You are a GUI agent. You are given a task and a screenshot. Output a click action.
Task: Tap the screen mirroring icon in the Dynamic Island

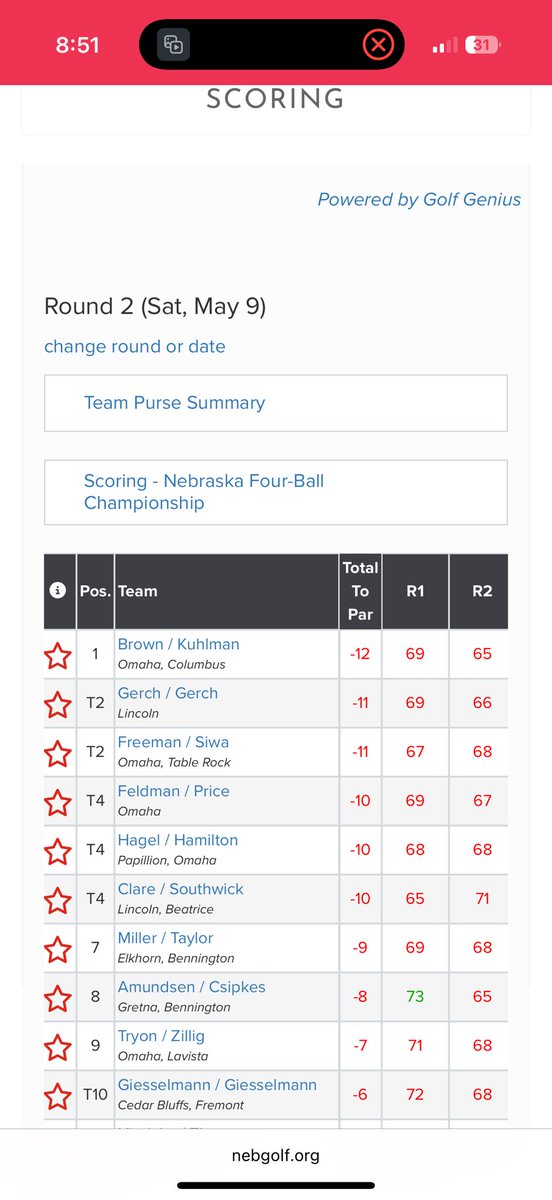click(x=174, y=44)
